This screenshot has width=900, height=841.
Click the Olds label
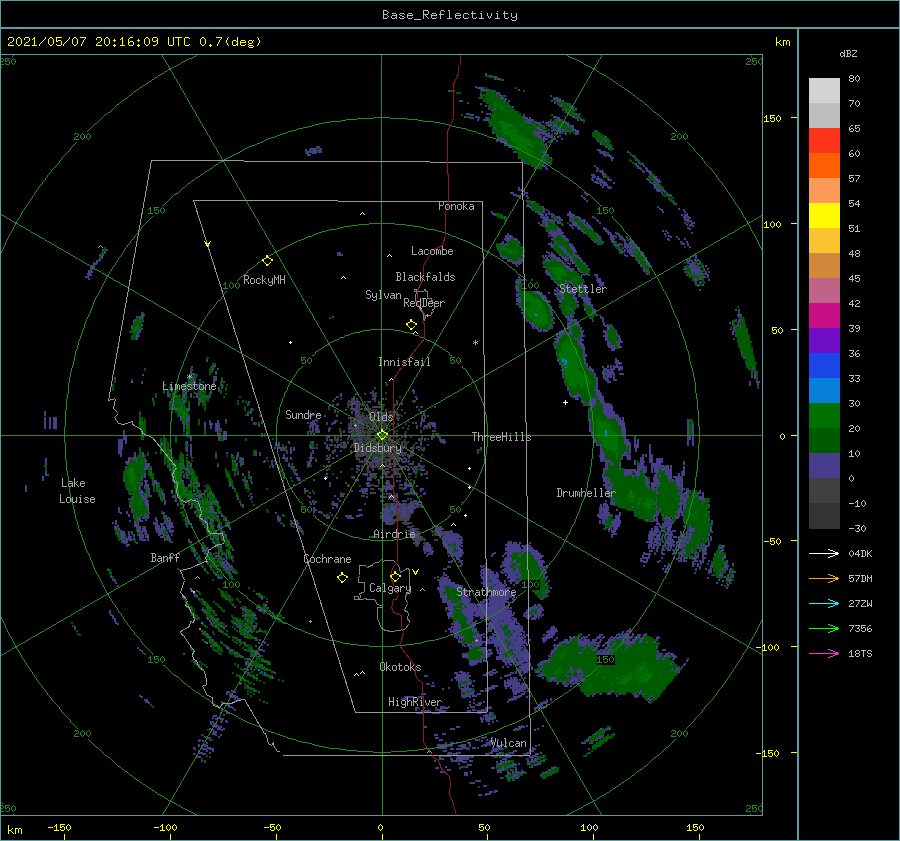[x=381, y=417]
